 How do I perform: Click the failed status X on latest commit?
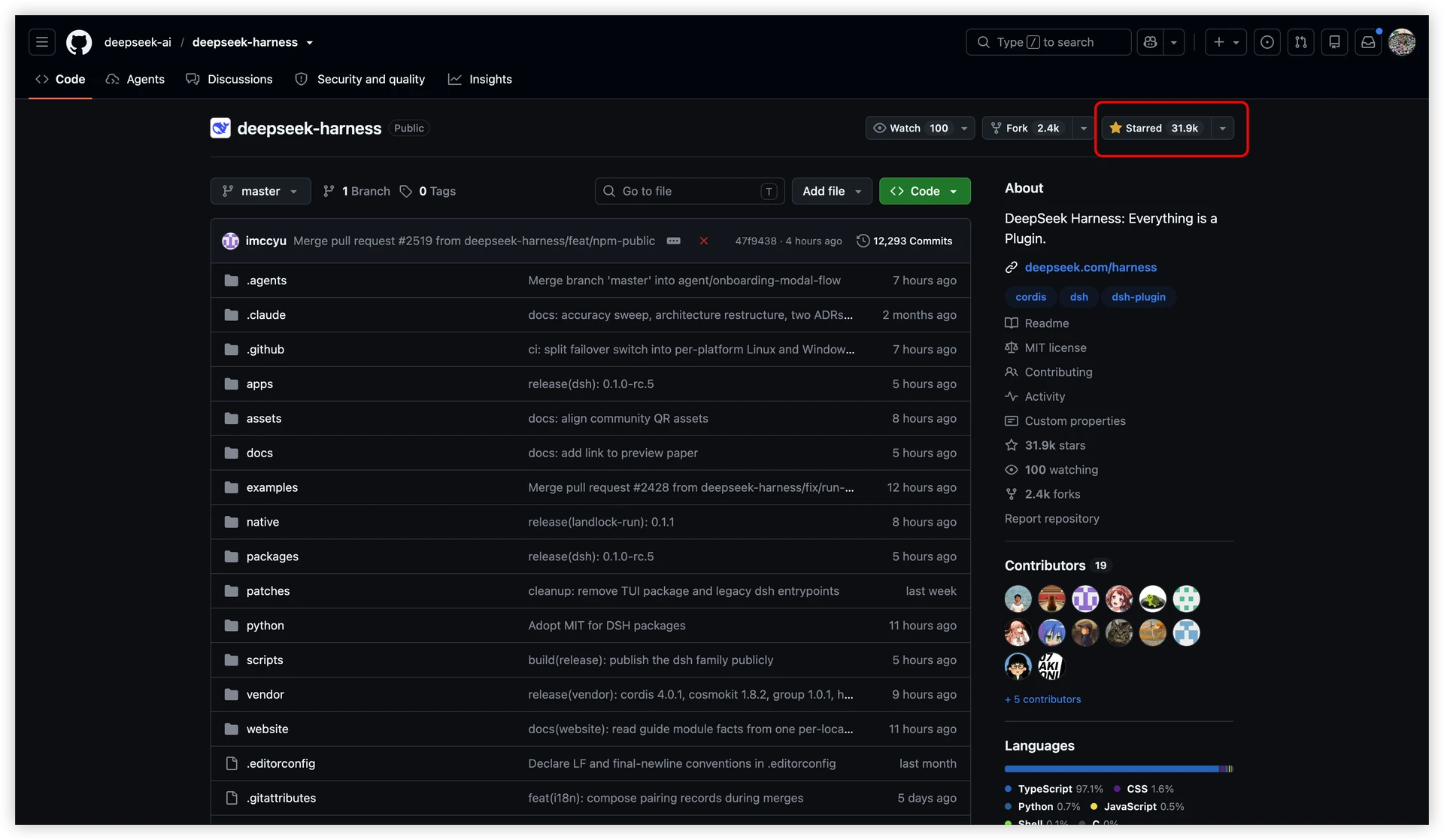(704, 241)
